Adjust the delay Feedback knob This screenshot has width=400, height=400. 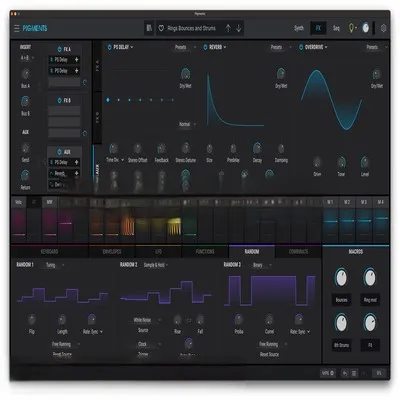point(161,149)
